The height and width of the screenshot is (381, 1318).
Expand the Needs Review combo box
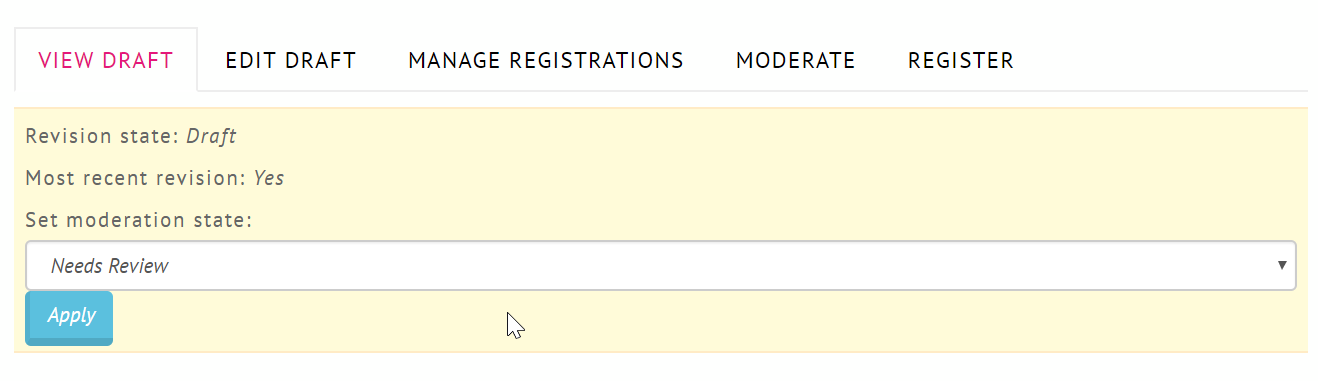661,266
